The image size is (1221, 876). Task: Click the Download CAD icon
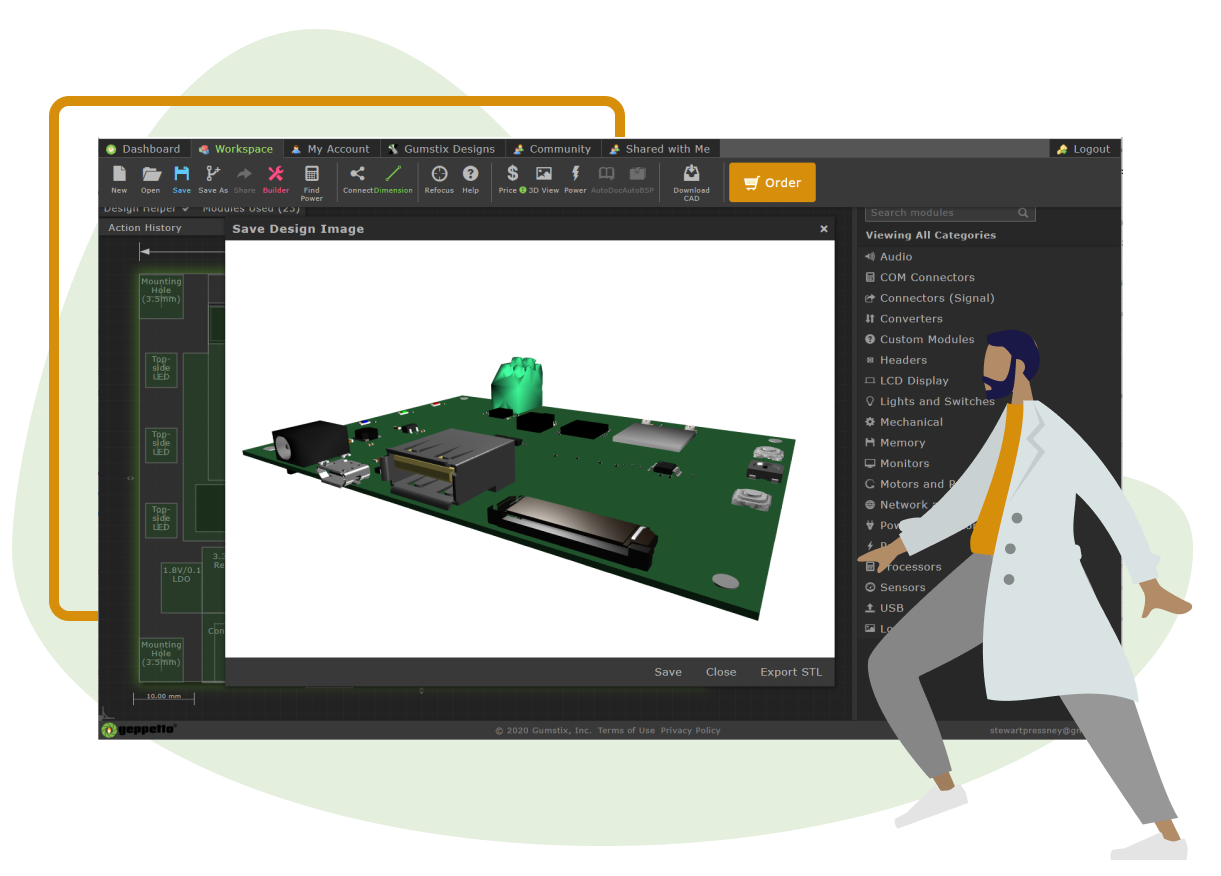click(x=691, y=173)
